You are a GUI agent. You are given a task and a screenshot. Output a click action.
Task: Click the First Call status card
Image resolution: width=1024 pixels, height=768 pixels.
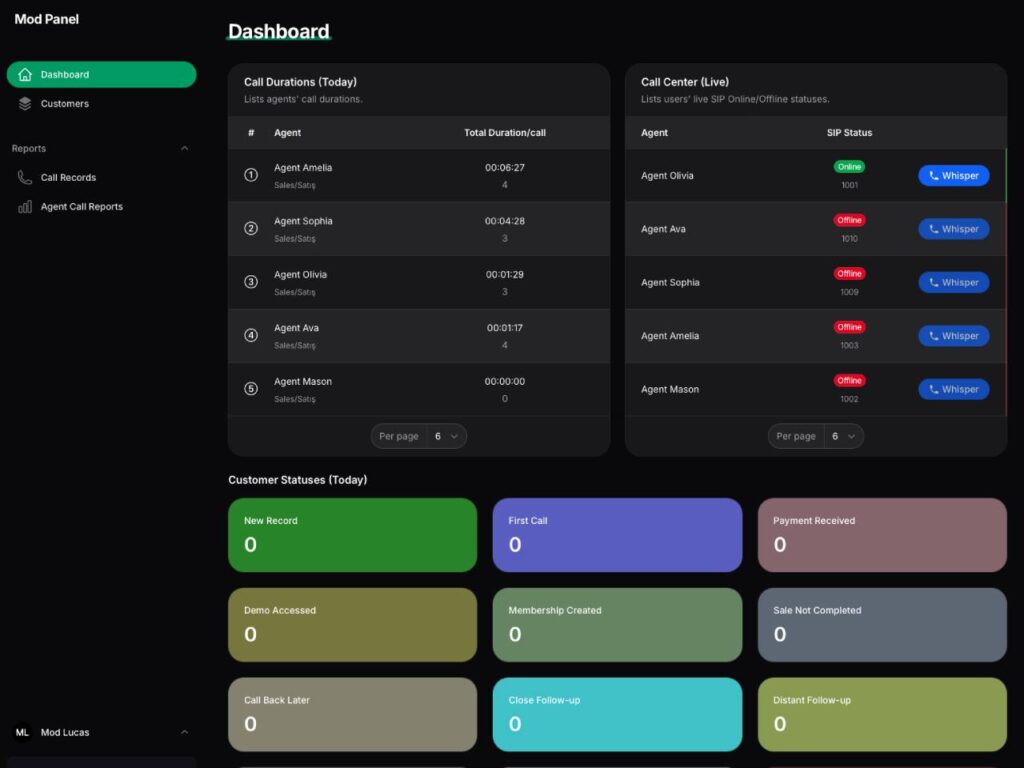[x=617, y=535]
